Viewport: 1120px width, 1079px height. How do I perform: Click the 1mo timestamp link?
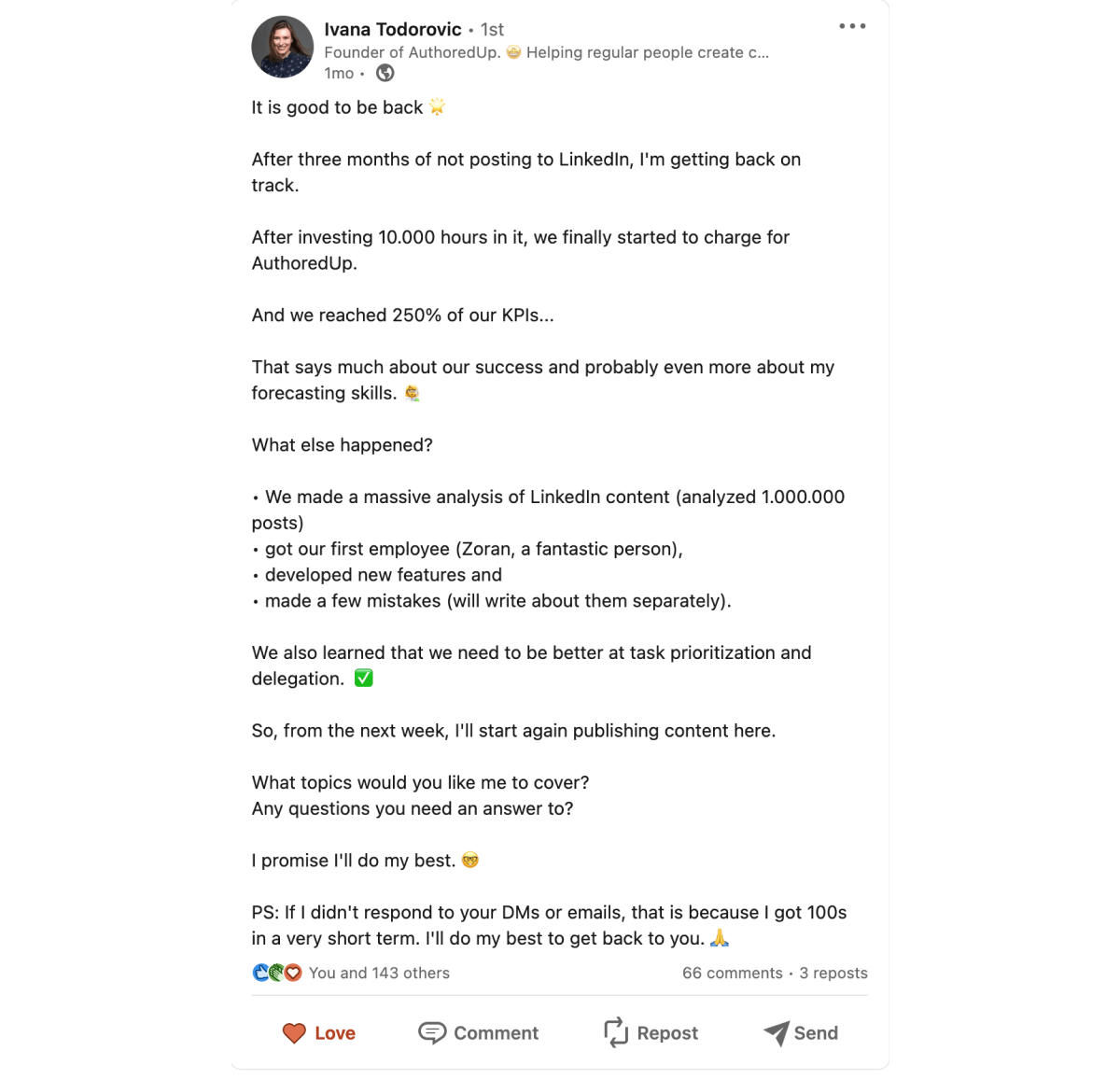click(x=338, y=73)
